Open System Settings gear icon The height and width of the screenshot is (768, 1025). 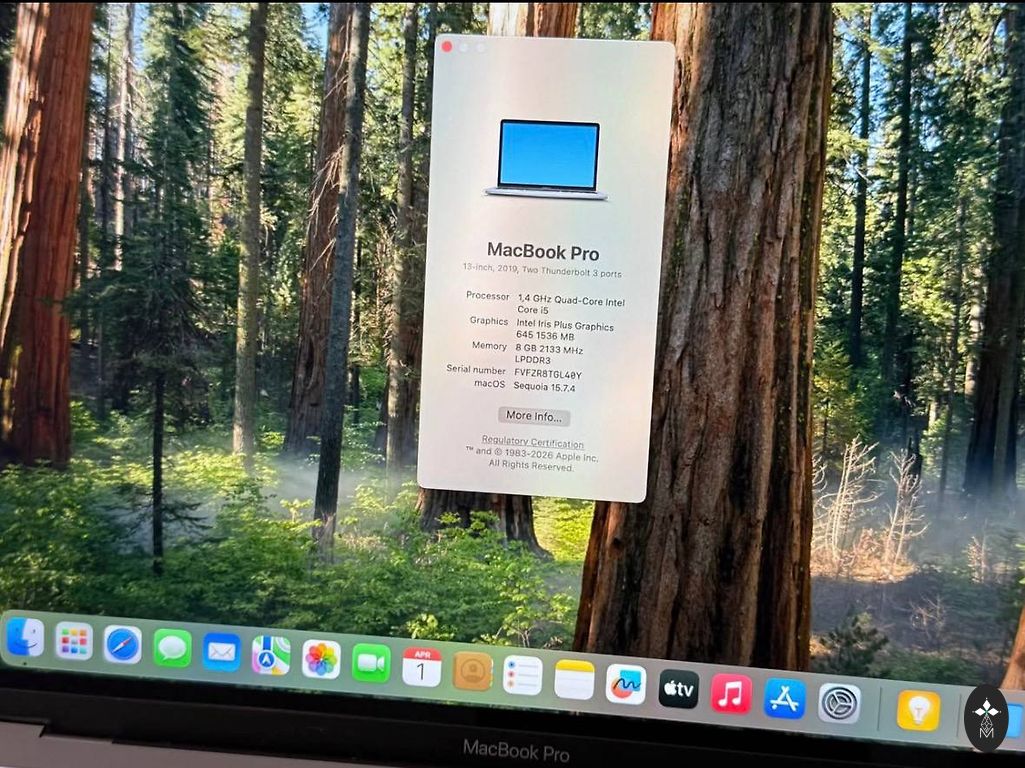coord(839,703)
